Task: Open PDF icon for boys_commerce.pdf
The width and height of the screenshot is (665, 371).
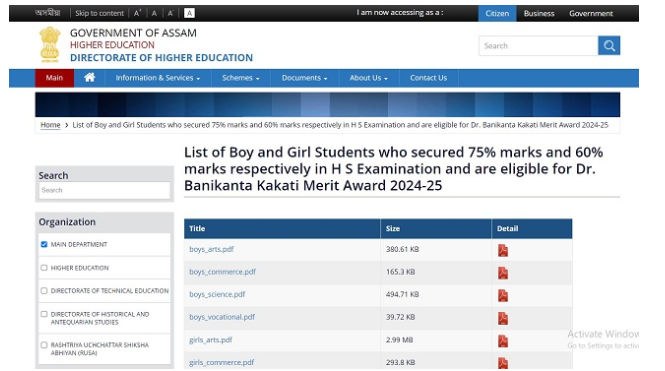Action: coord(503,273)
